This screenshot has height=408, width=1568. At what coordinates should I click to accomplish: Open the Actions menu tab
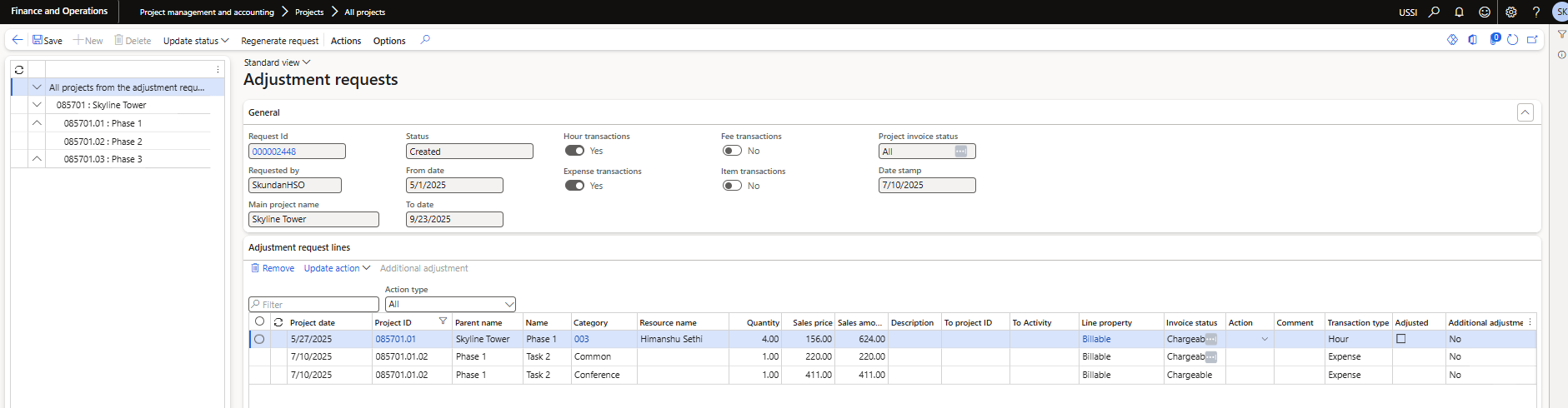point(346,41)
